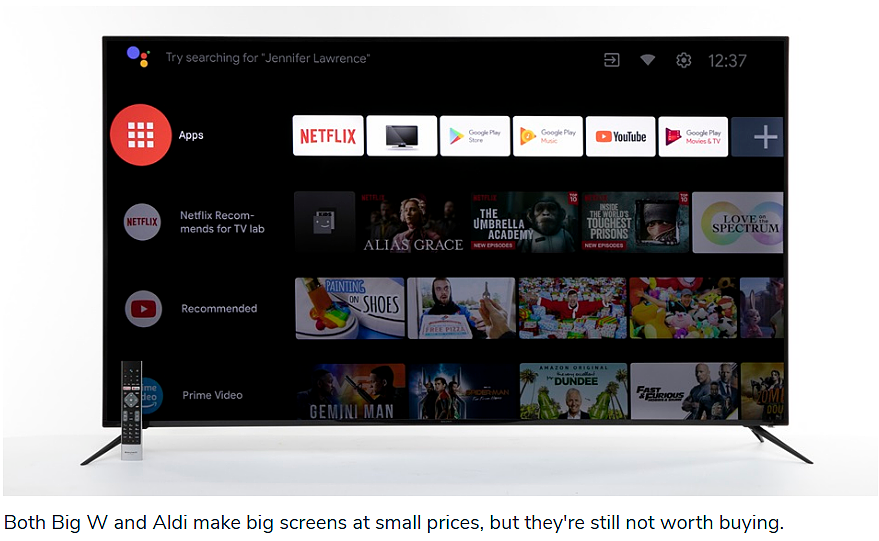Open the Wi-Fi status icon
Image resolution: width=879 pixels, height=541 pixels.
(x=647, y=59)
